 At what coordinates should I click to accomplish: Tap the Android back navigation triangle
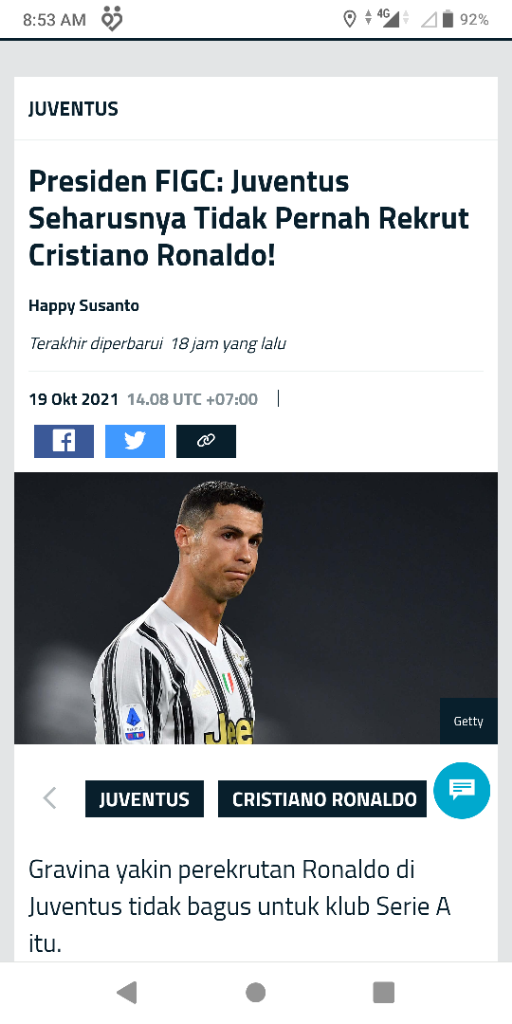tap(126, 992)
